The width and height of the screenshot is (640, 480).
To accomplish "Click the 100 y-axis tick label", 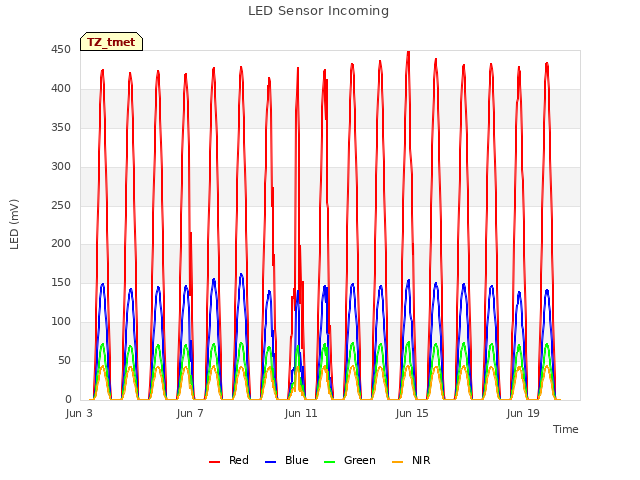I will [61, 322].
